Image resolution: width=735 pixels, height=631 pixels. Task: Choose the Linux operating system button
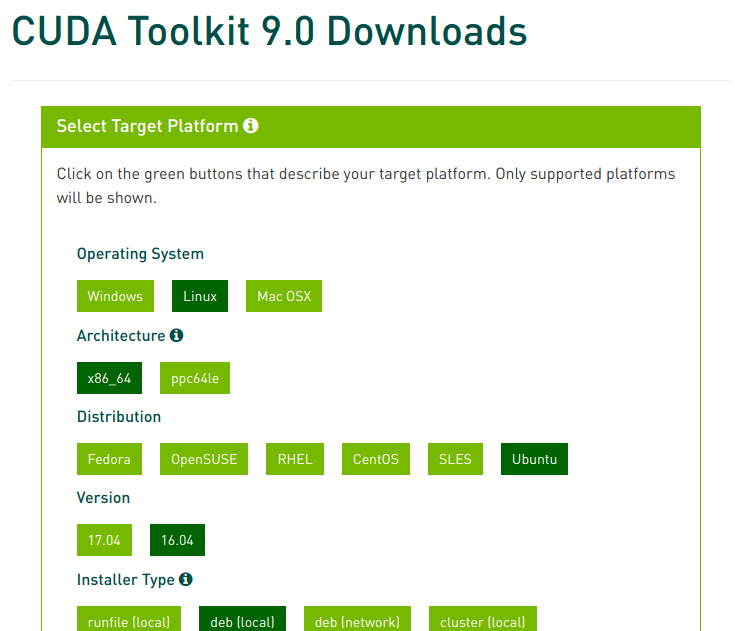(200, 296)
